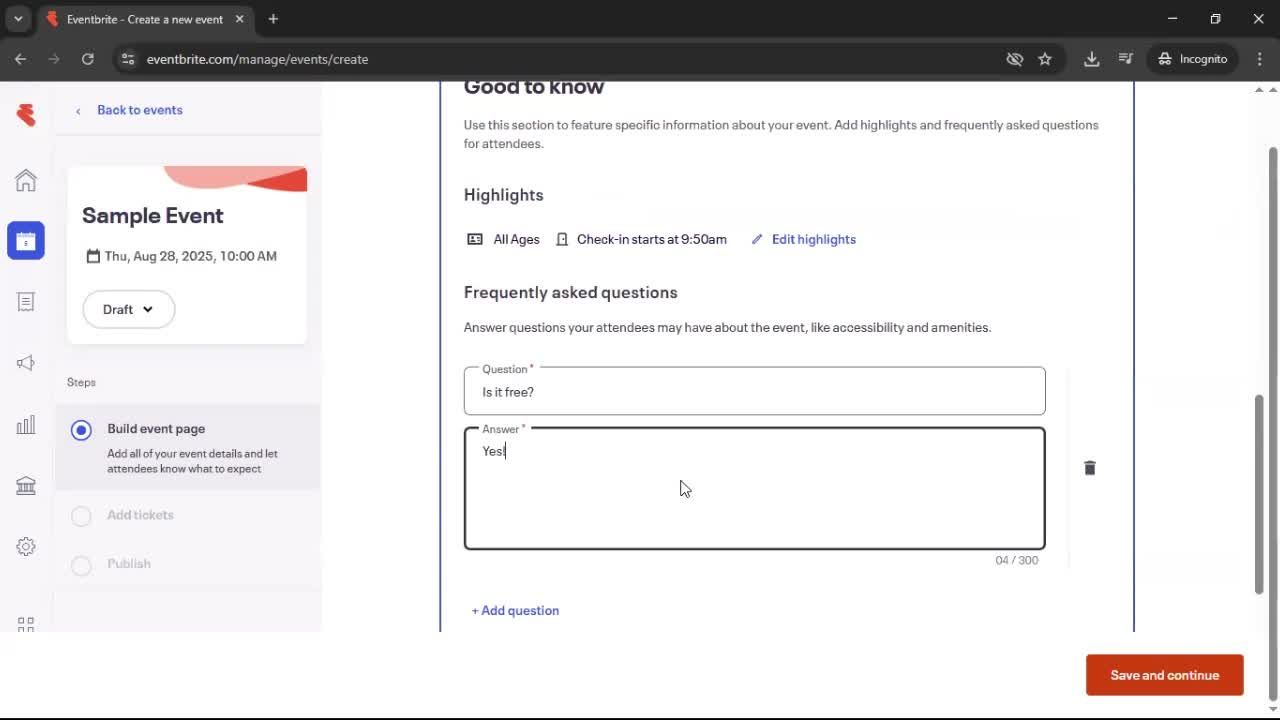Select the Build event page step radio
The height and width of the screenshot is (720, 1280).
click(x=81, y=430)
